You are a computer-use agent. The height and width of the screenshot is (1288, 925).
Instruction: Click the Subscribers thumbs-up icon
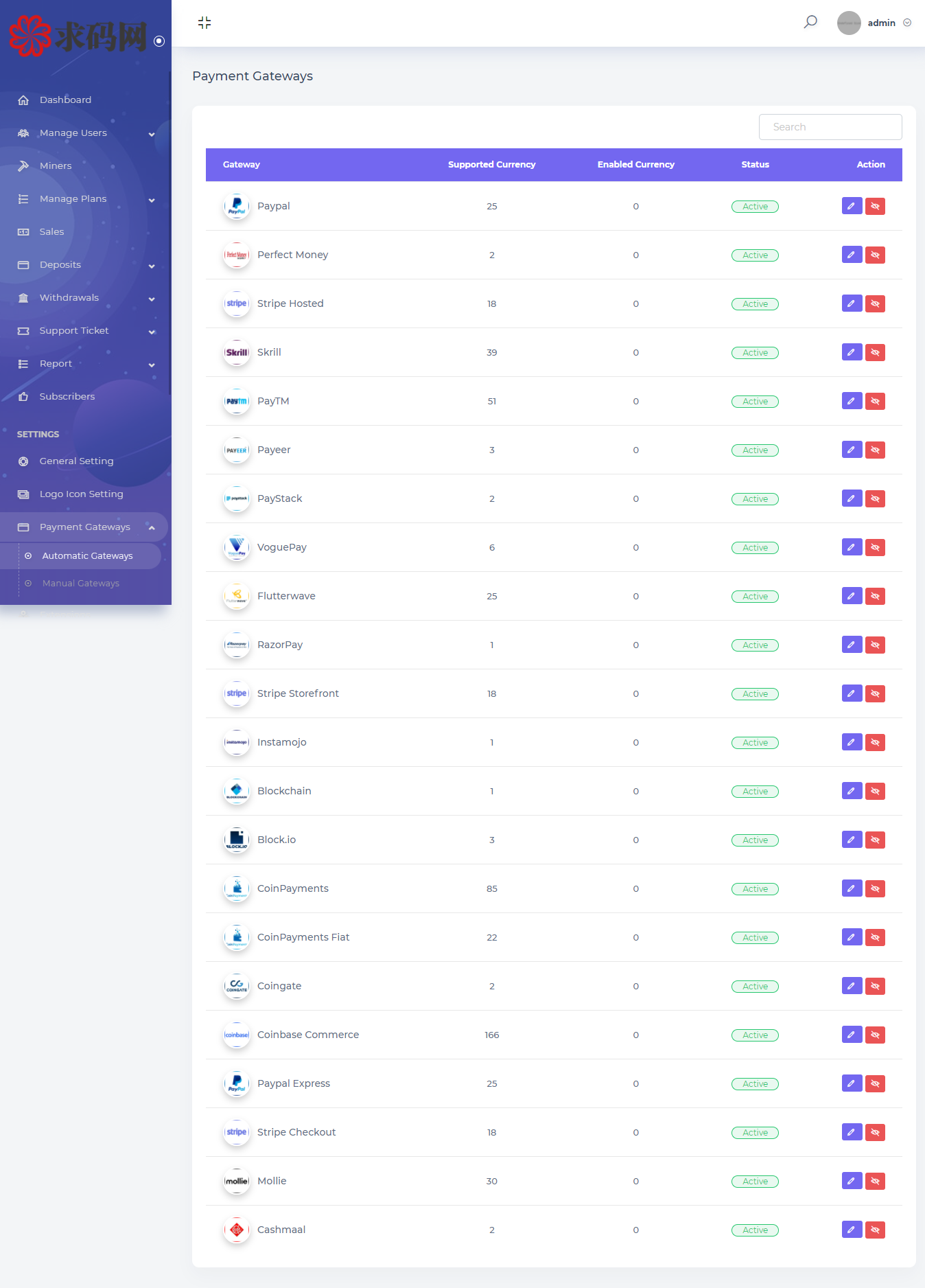[x=23, y=397]
